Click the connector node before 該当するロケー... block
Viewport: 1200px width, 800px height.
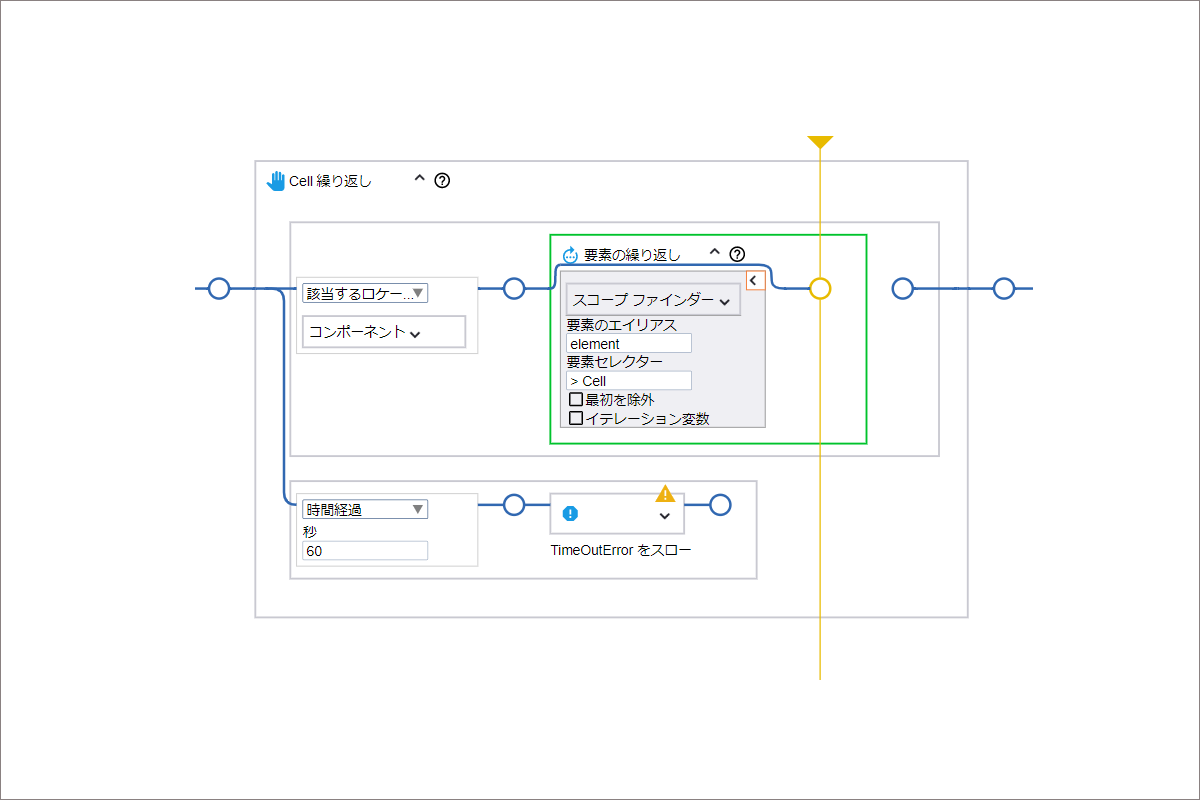[x=219, y=289]
